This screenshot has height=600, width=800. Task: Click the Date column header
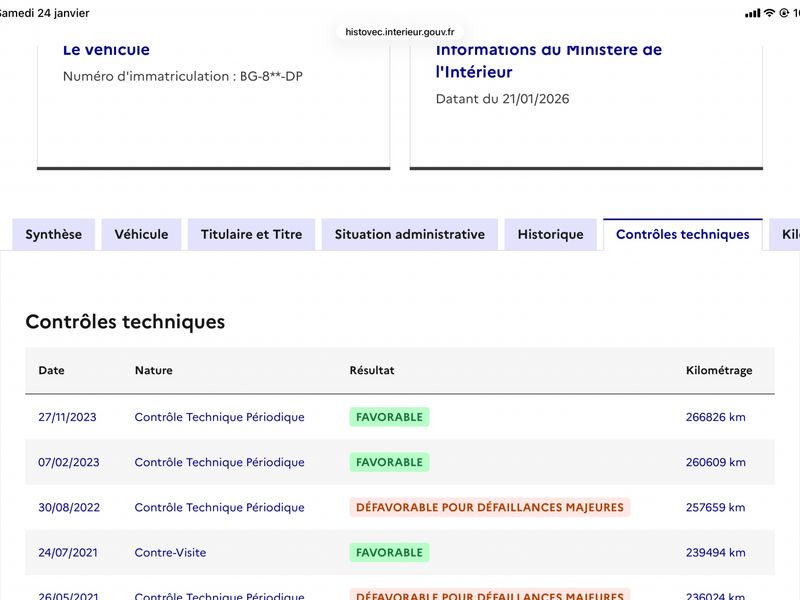tap(52, 370)
